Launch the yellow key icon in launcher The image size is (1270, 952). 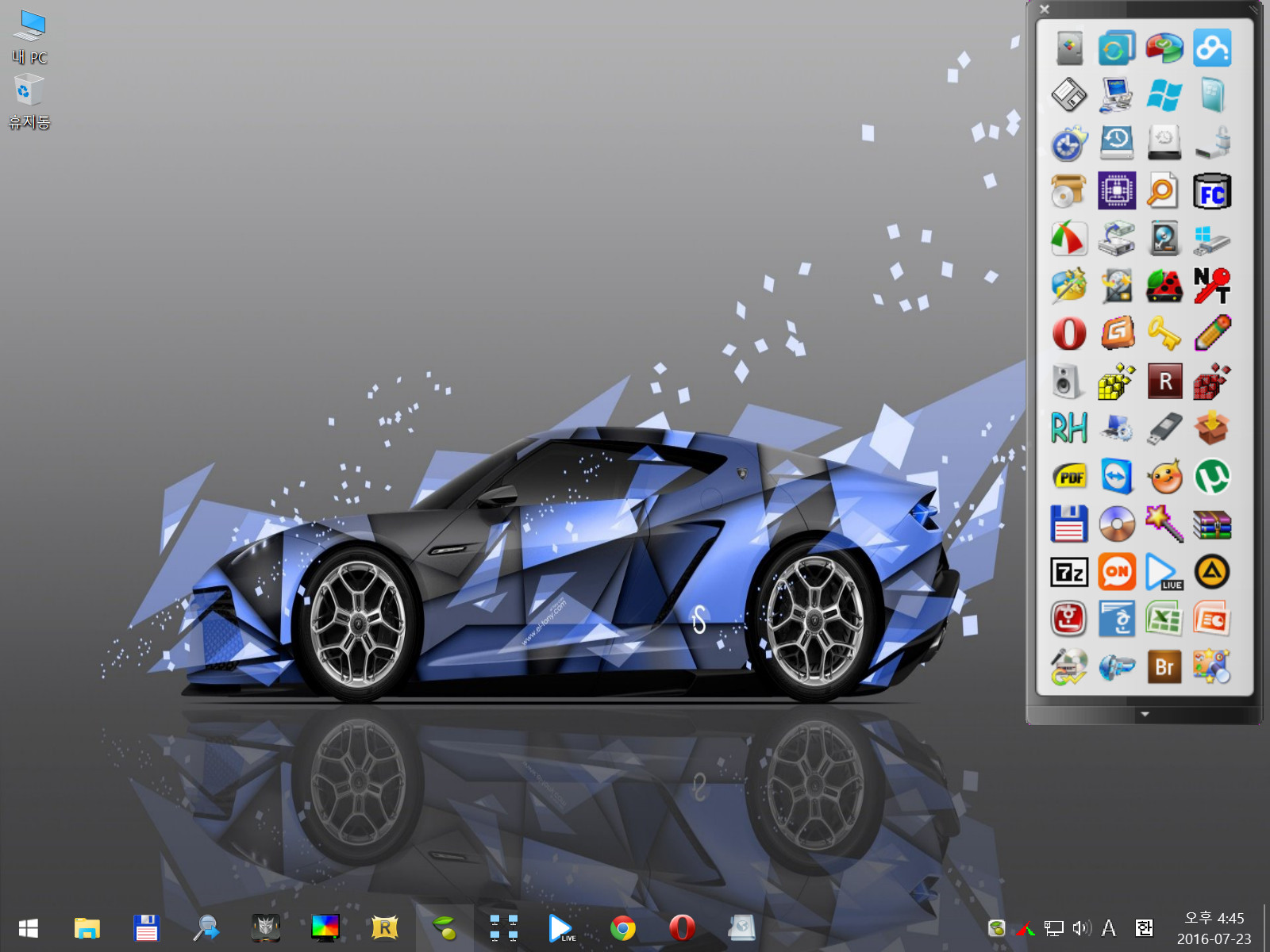coord(1164,334)
